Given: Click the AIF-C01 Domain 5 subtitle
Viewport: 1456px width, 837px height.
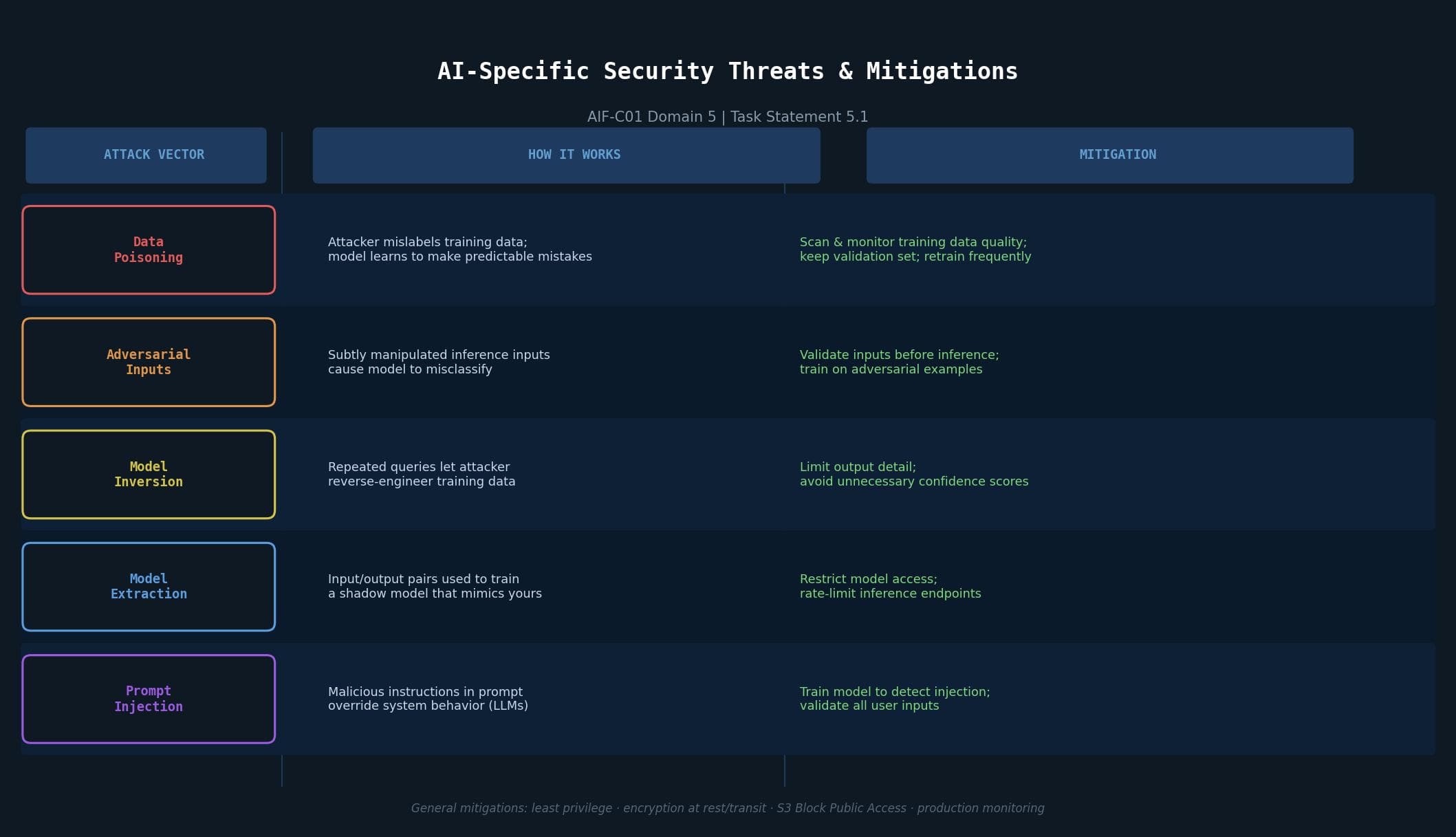Looking at the screenshot, I should click(x=728, y=117).
